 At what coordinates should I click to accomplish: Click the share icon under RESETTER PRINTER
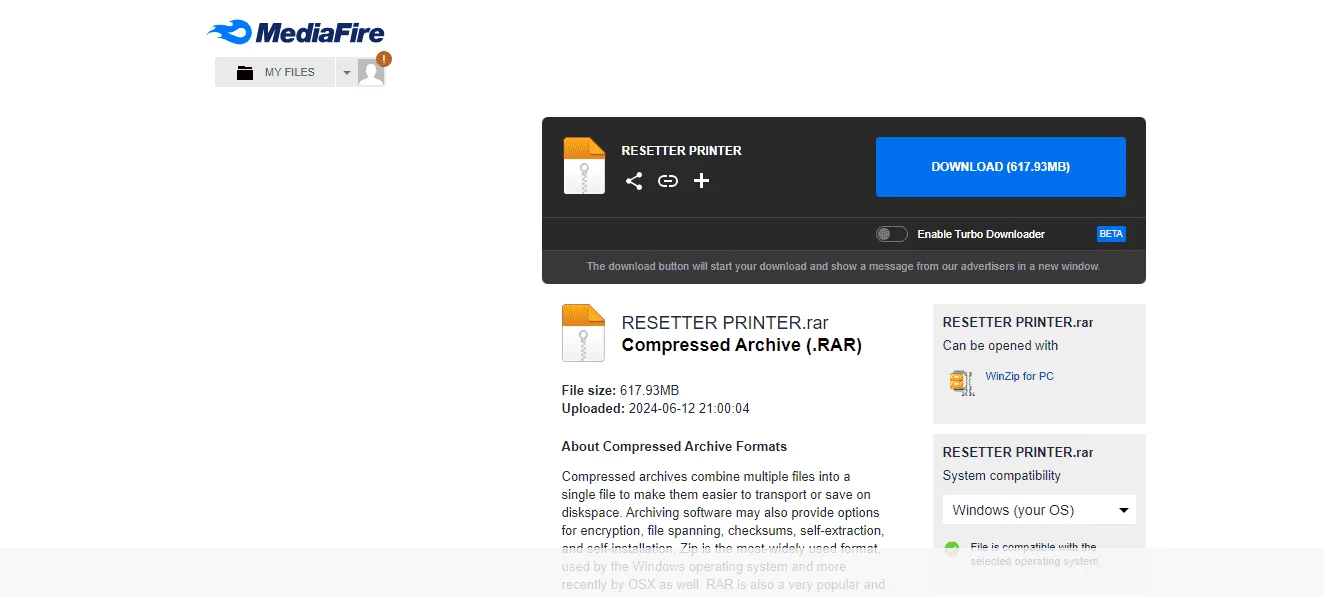(634, 181)
